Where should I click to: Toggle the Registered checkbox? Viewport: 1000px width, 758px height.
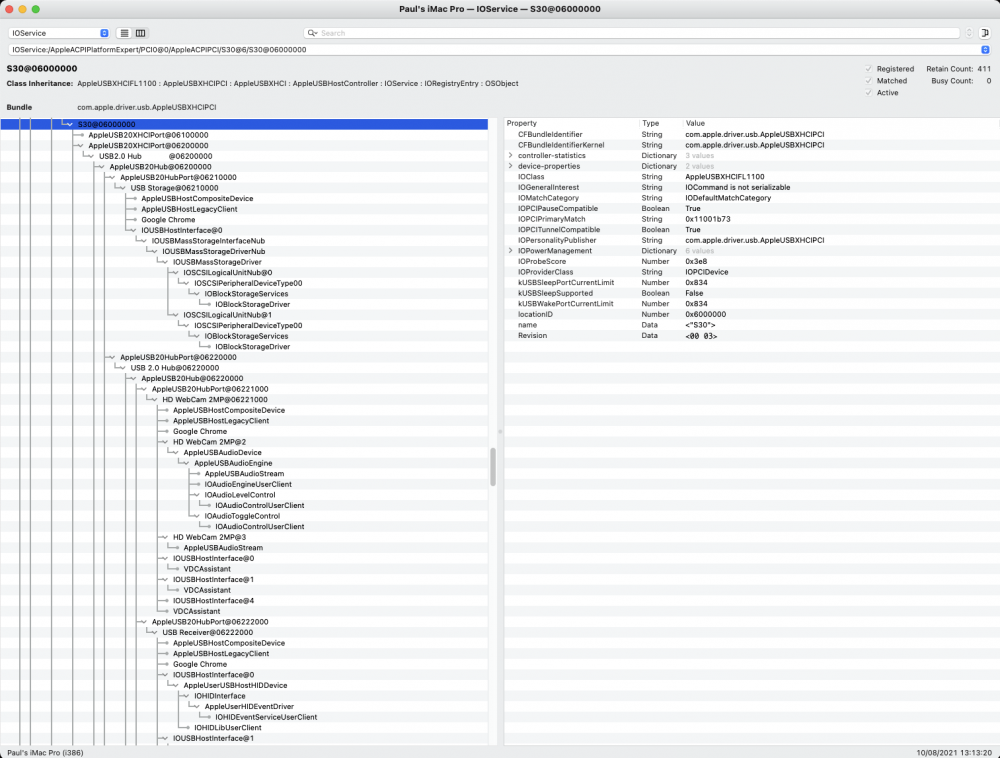tap(868, 69)
